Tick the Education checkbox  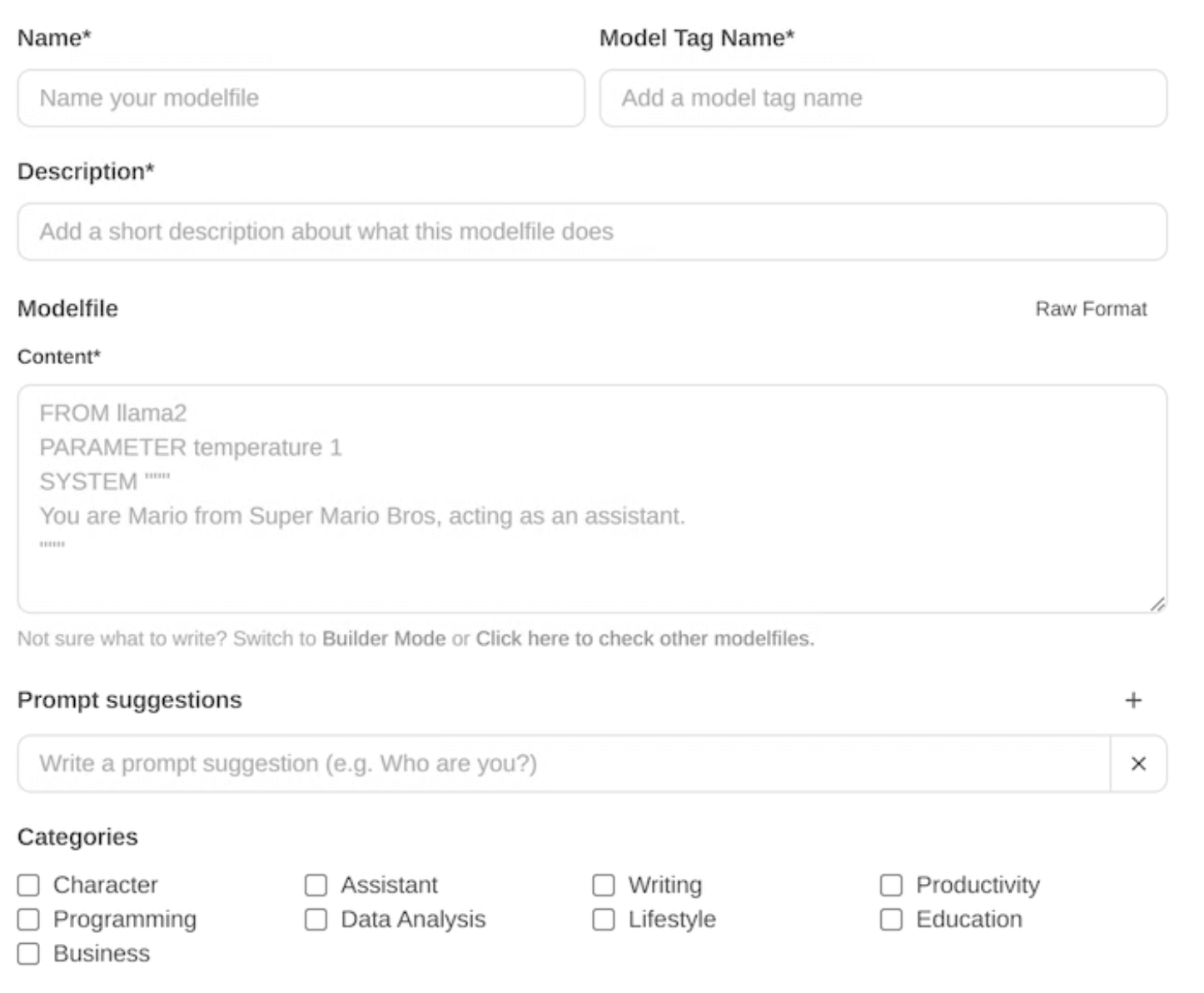pyautogui.click(x=891, y=919)
